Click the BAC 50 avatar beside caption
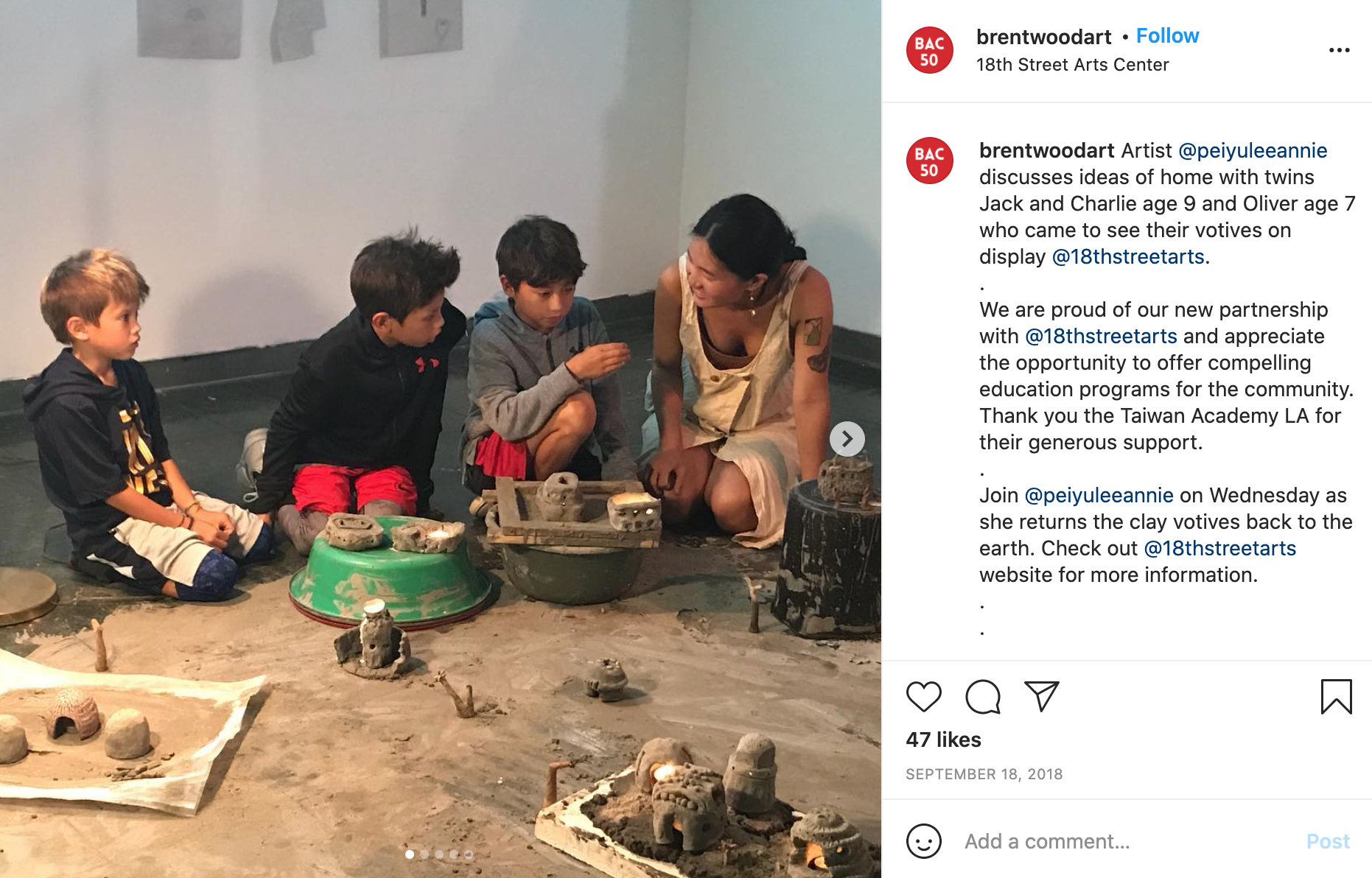The height and width of the screenshot is (878, 1372). point(929,161)
